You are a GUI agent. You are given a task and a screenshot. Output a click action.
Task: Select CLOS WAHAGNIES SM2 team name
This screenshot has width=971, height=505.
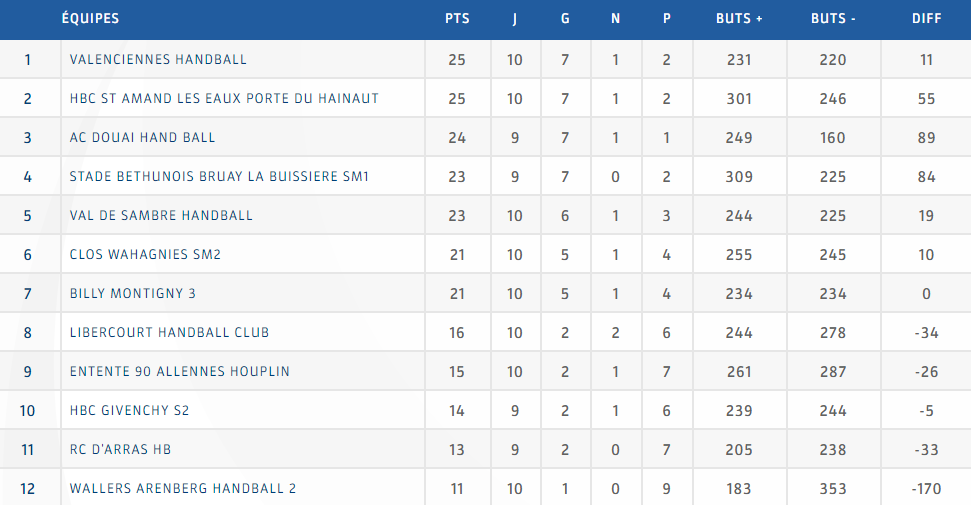[x=145, y=255]
